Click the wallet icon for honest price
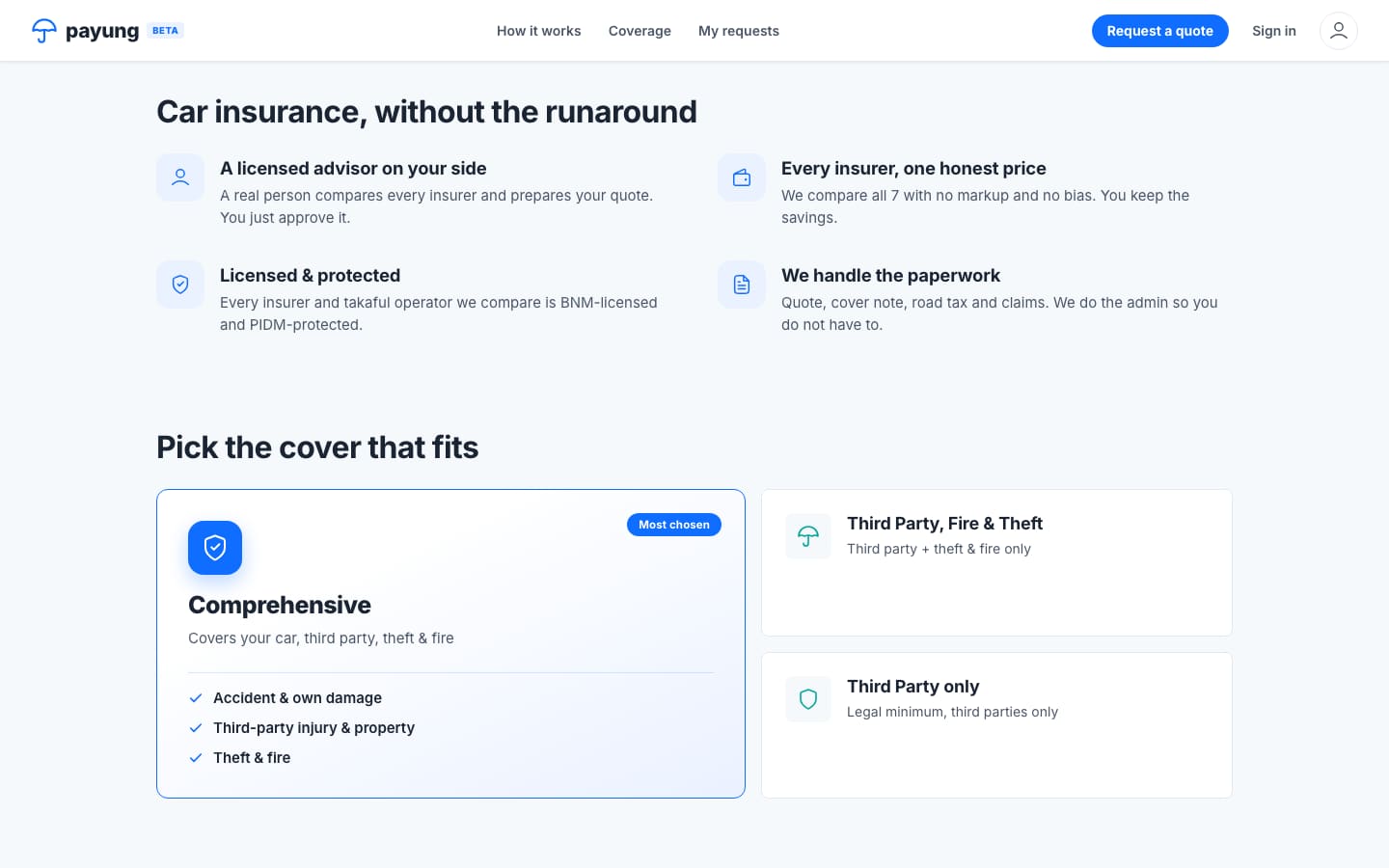Viewport: 1389px width, 868px height. coord(742,177)
